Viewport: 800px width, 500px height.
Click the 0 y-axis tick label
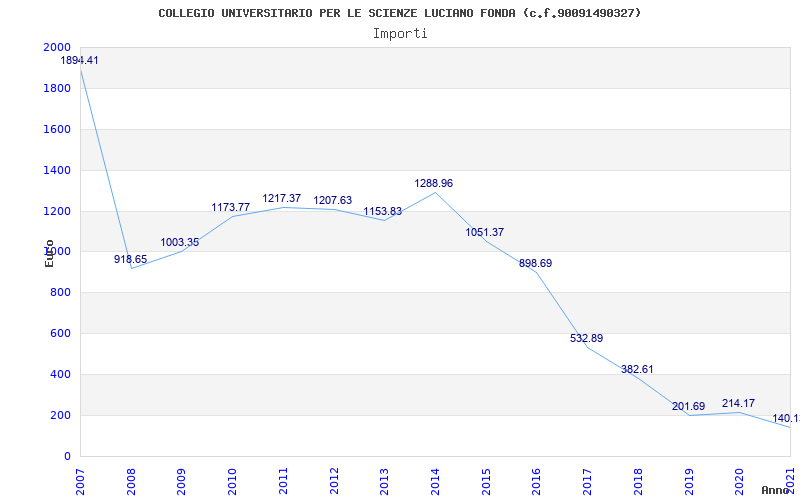[x=67, y=456]
